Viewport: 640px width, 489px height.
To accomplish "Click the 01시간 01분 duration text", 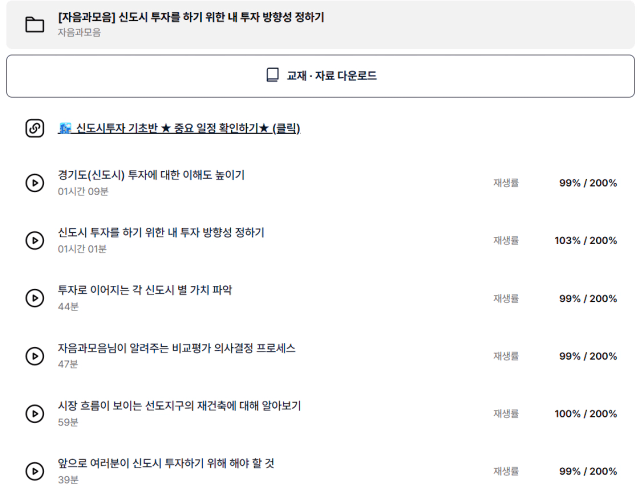I will pyautogui.click(x=82, y=249).
